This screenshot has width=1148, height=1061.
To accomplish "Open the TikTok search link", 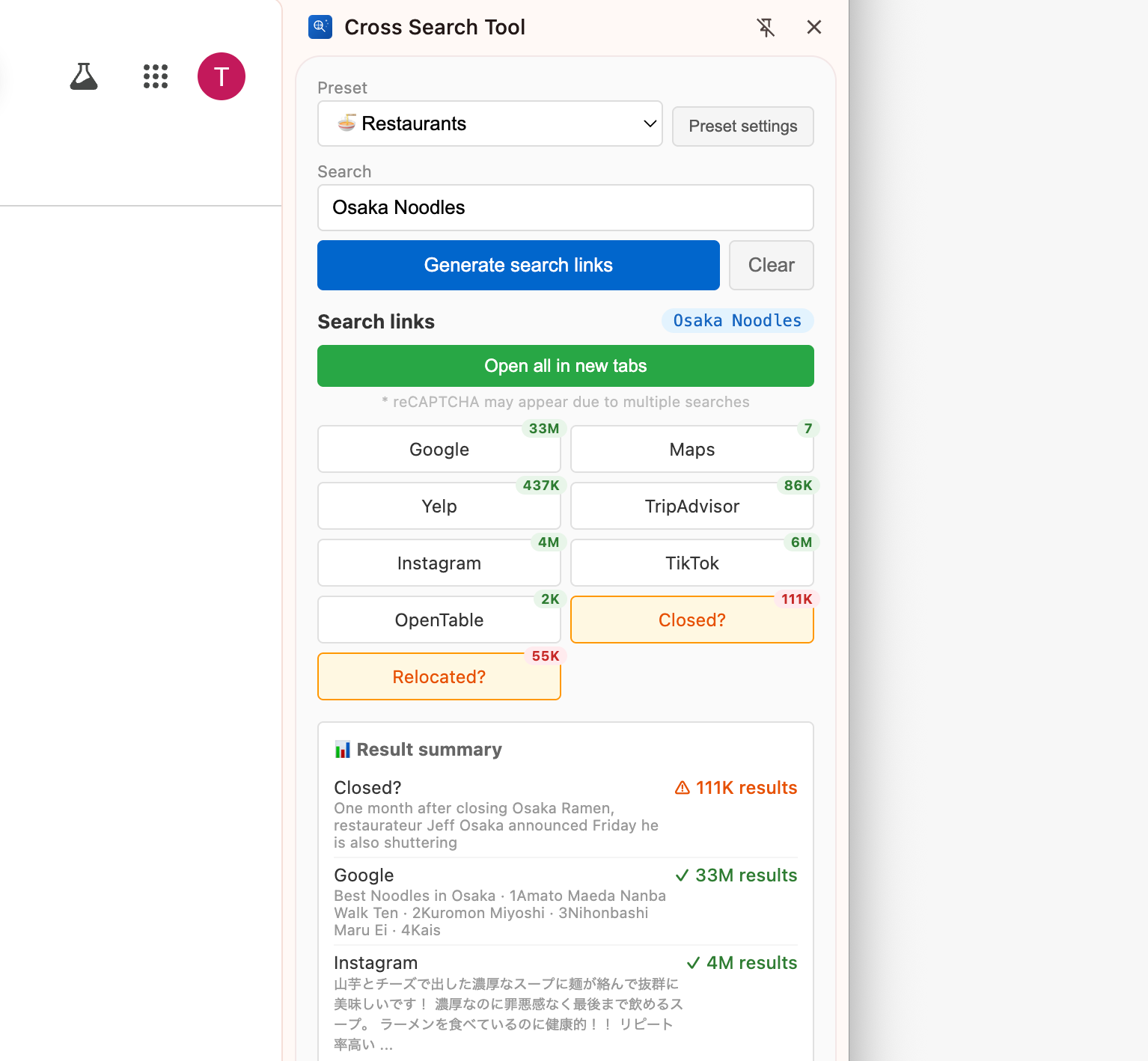I will pyautogui.click(x=691, y=563).
